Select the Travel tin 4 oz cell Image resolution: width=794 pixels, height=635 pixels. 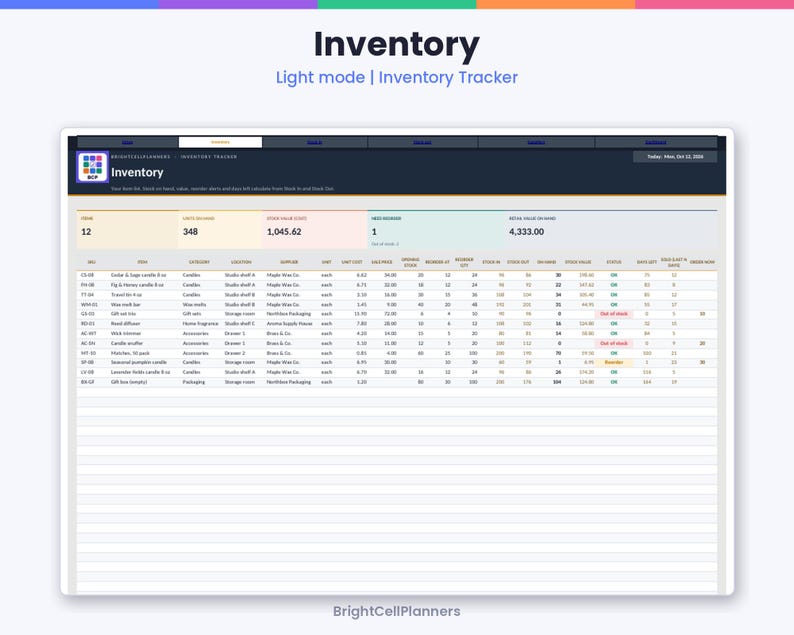click(127, 295)
